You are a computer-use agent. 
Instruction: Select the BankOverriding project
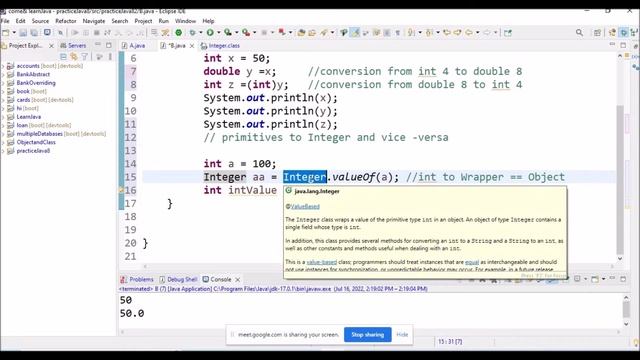click(36, 83)
